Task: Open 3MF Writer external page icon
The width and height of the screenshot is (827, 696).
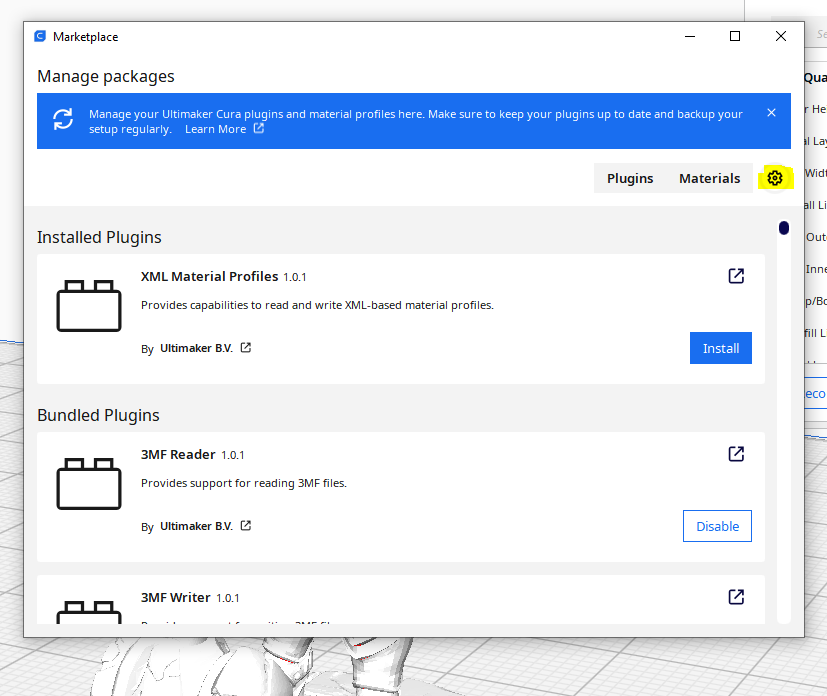Action: click(736, 597)
